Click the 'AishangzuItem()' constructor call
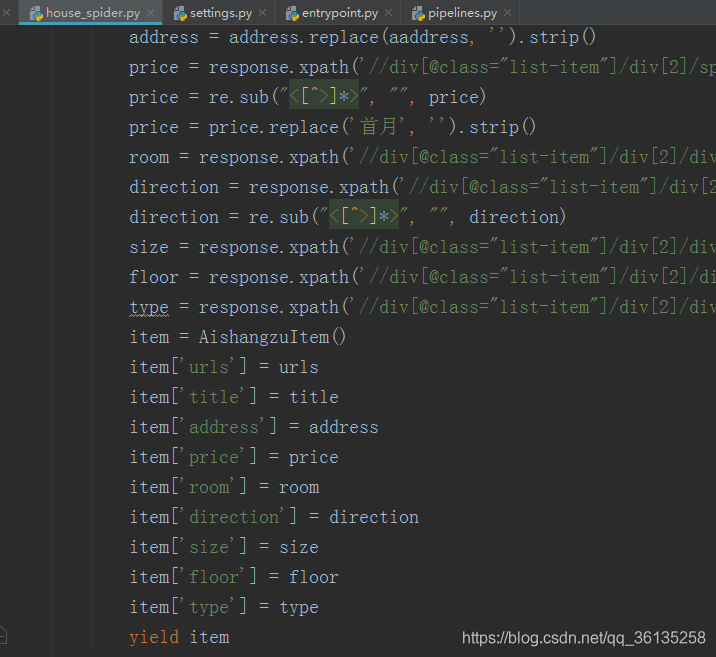 (x=272, y=337)
